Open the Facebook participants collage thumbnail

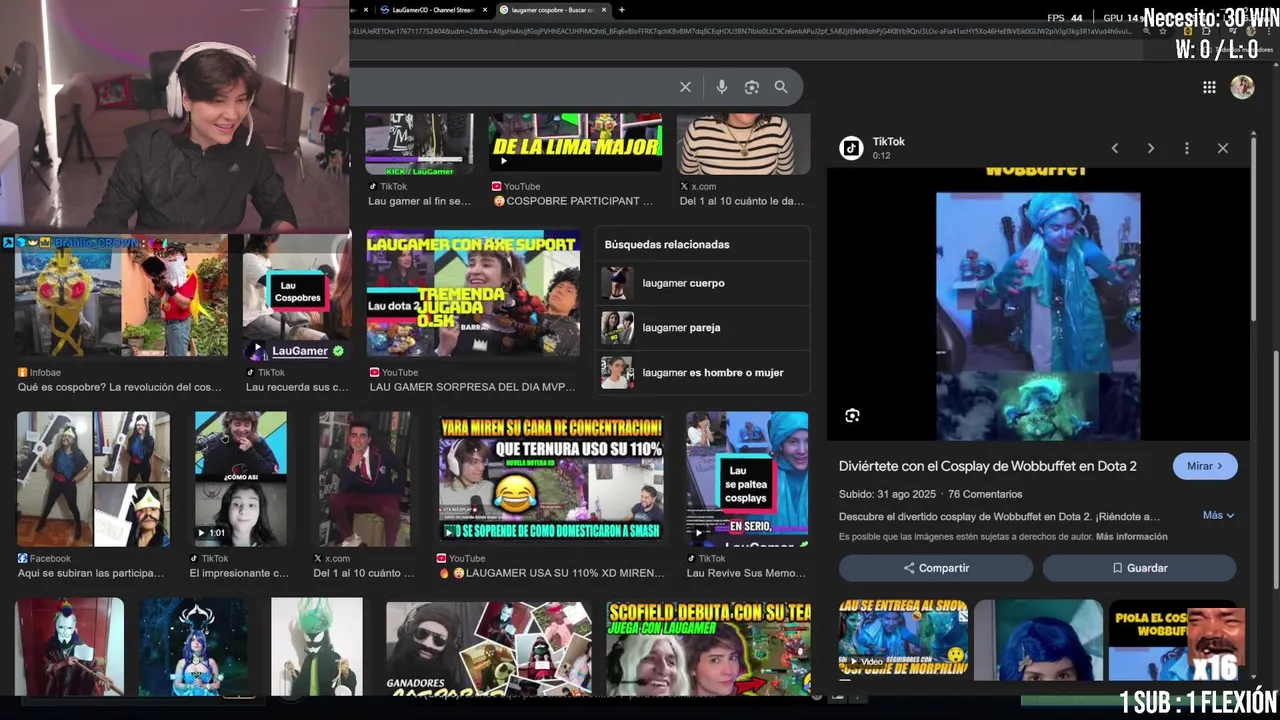[93, 479]
